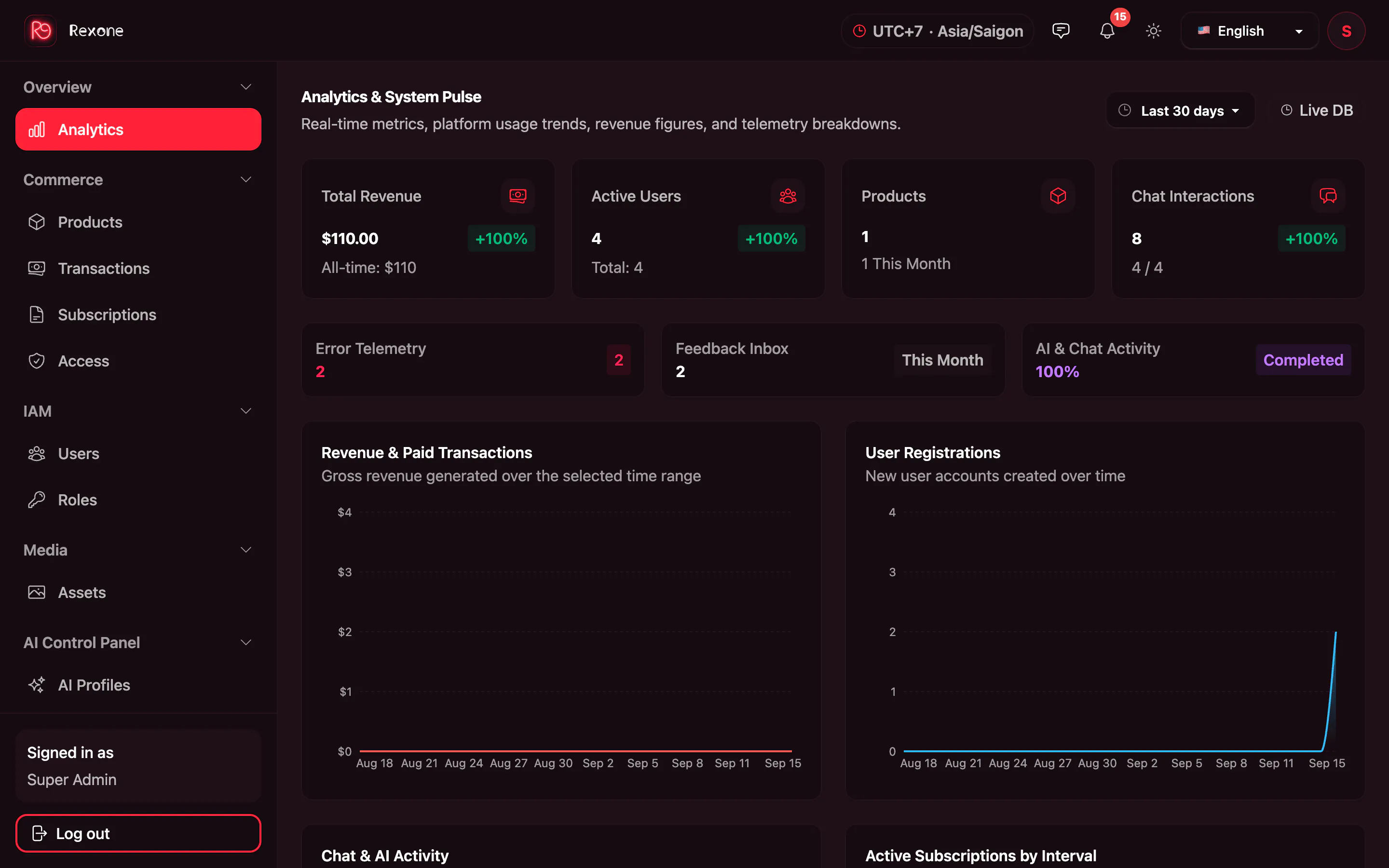Collapse the IAM sidebar section
The image size is (1389, 868).
[138, 411]
